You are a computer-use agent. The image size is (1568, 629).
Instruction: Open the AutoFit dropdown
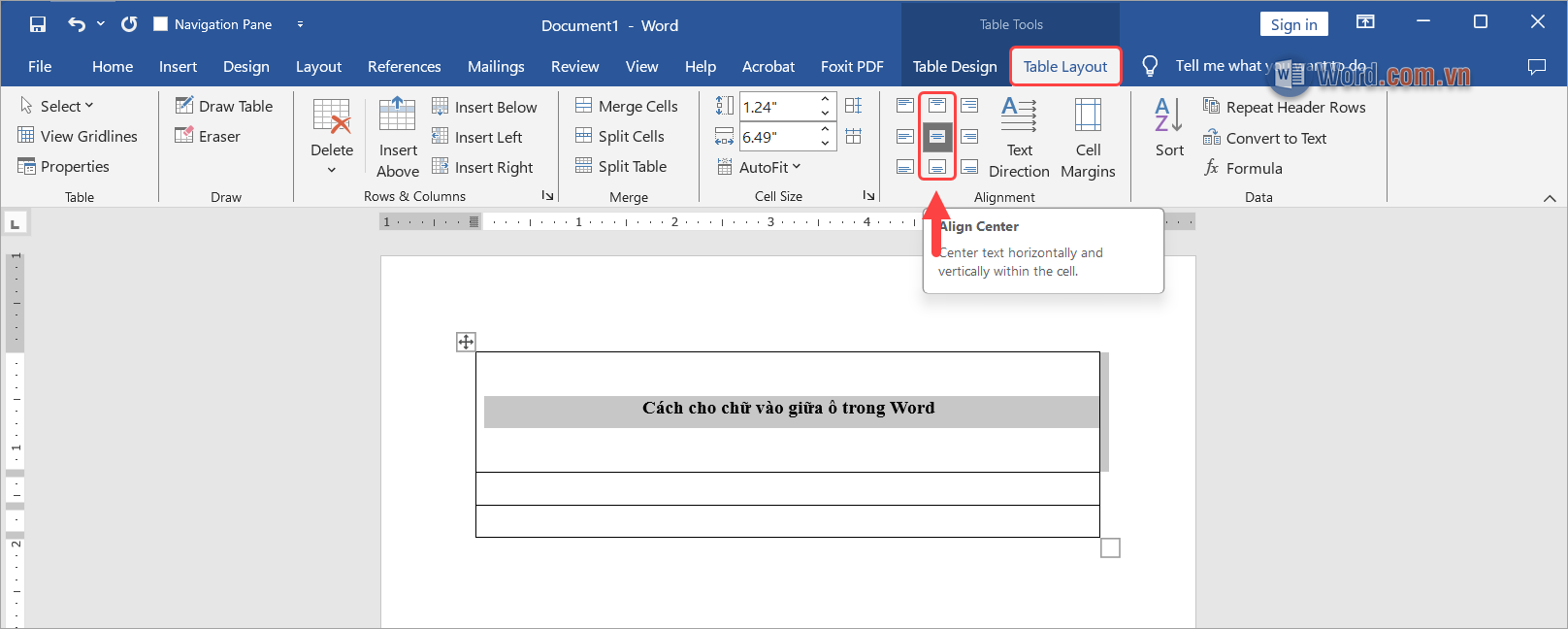(x=760, y=167)
